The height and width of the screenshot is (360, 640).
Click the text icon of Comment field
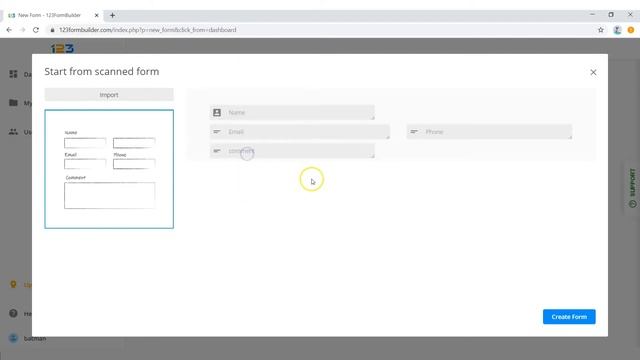[217, 151]
